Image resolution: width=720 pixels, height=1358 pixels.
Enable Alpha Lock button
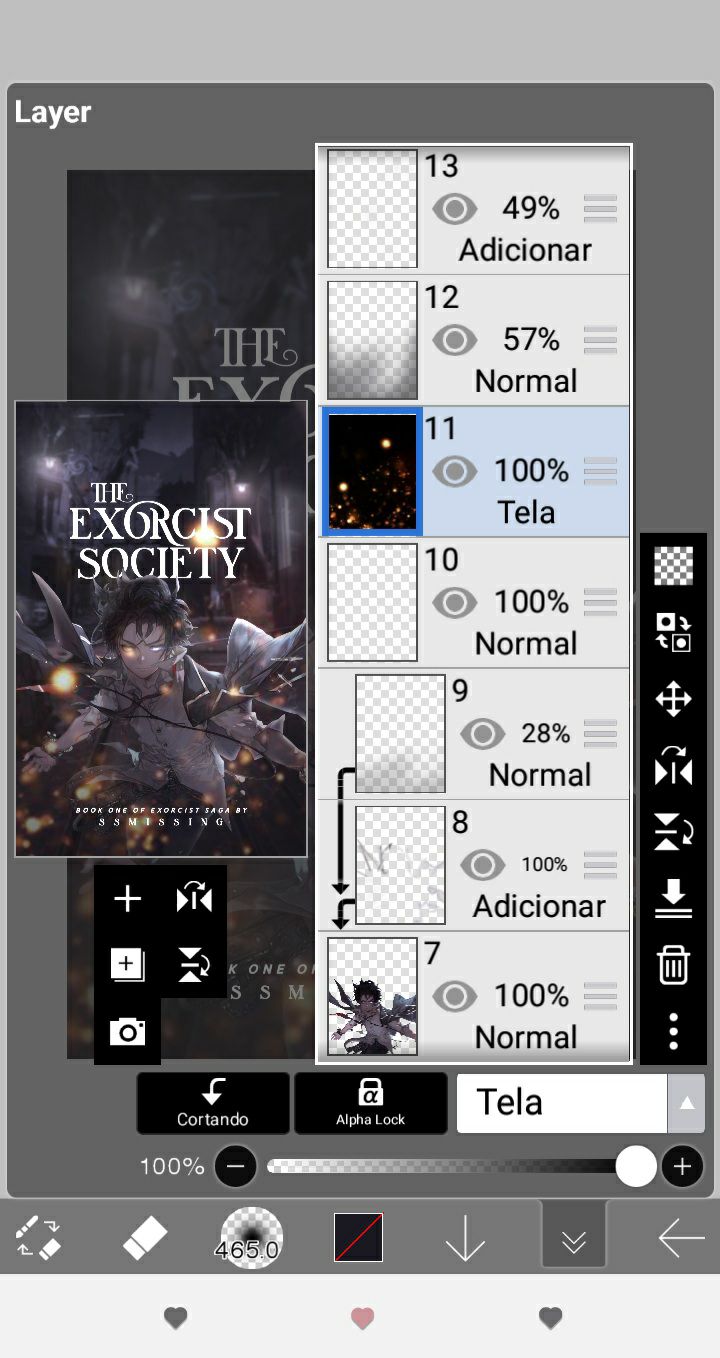[x=371, y=1103]
